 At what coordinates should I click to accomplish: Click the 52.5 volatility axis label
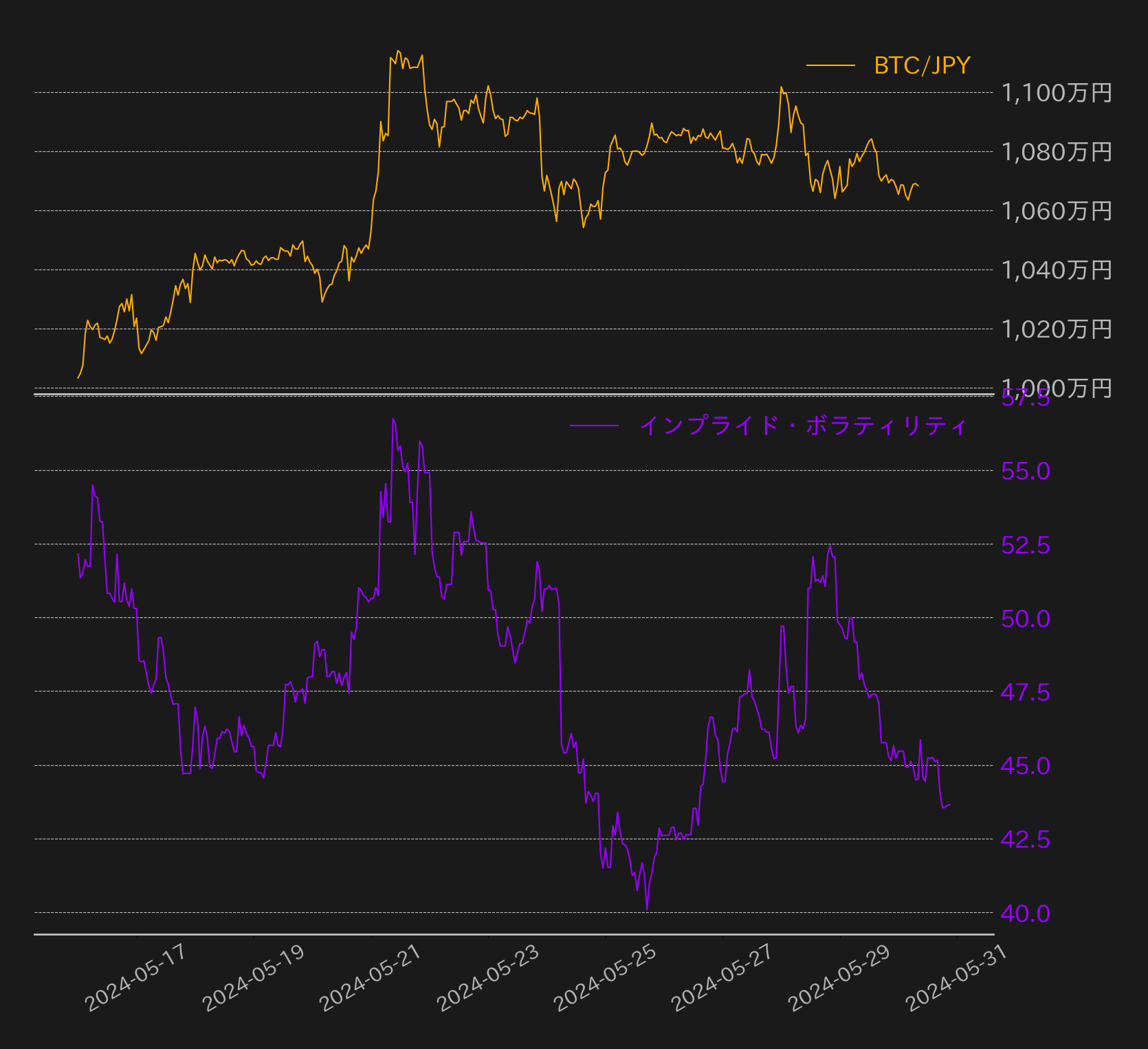(1026, 545)
